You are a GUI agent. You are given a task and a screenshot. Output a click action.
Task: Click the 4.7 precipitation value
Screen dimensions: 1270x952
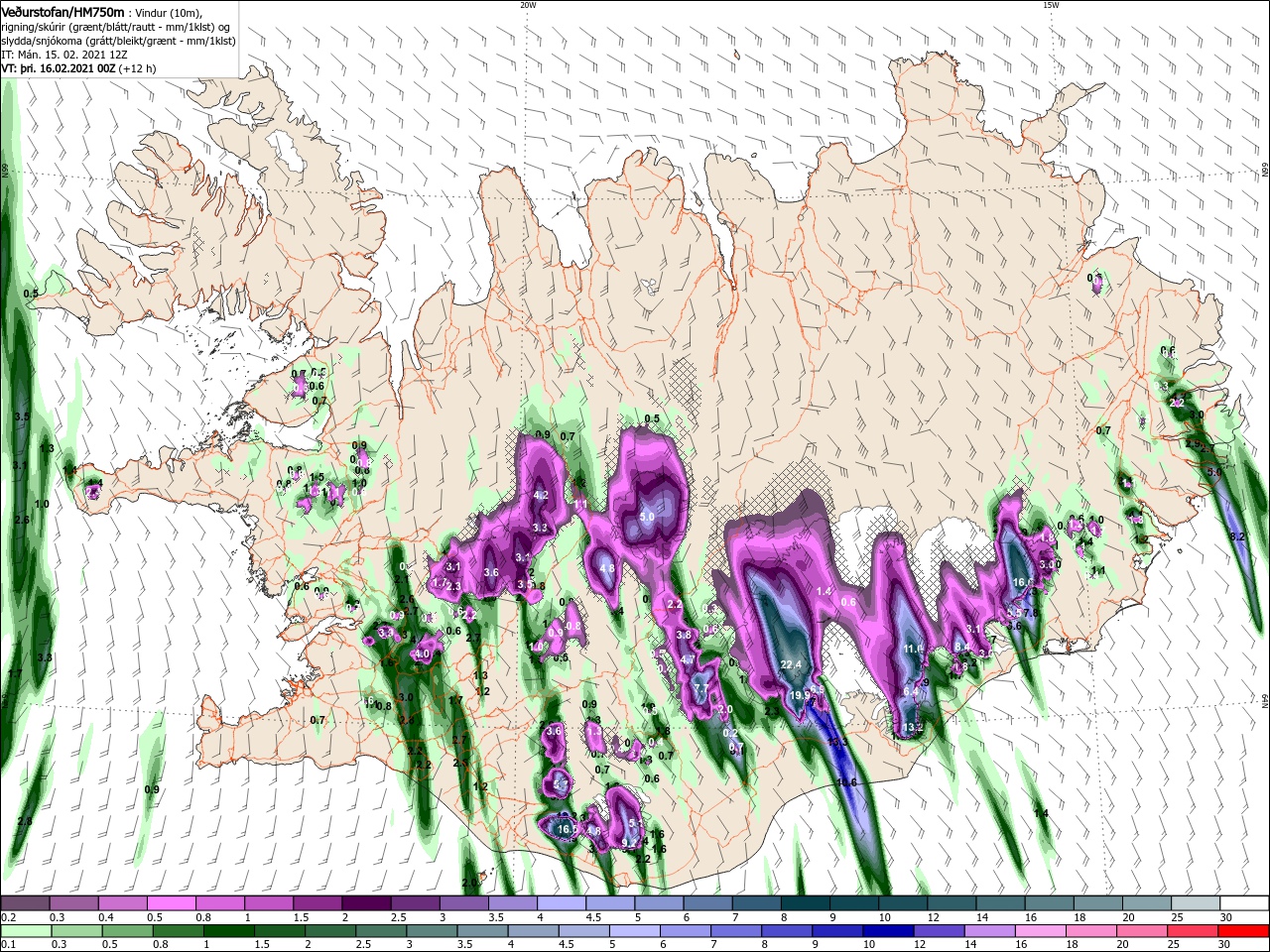pyautogui.click(x=688, y=659)
